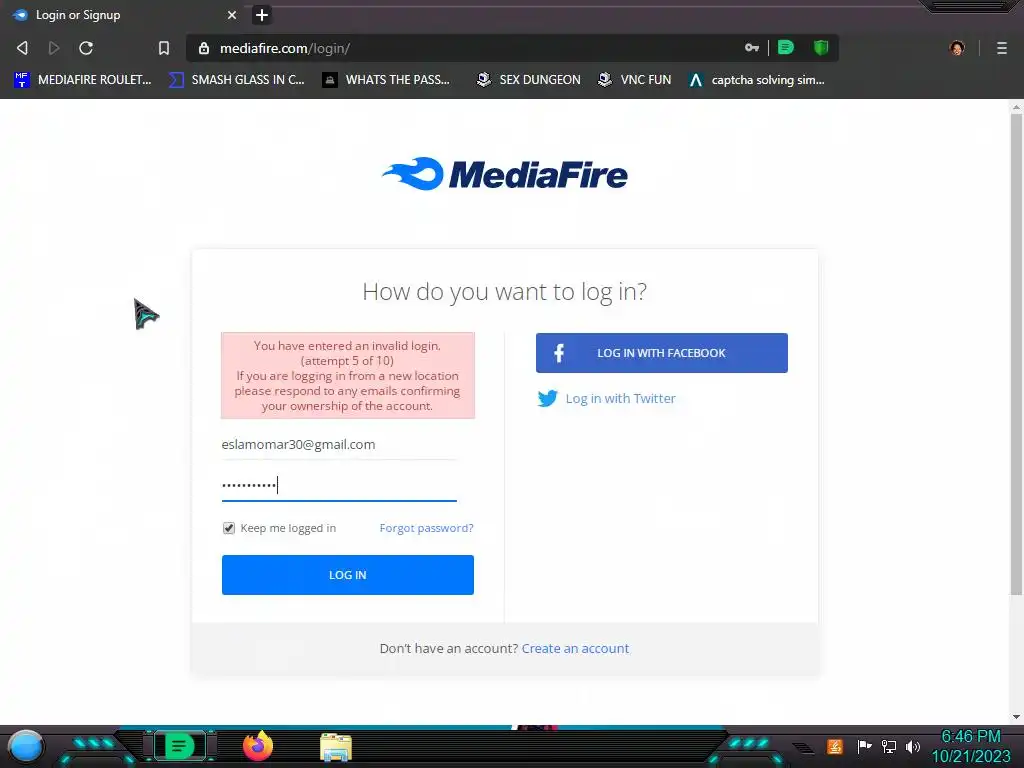Click the page vertical scrollbar
Viewport: 1024px width, 768px height.
(1016, 353)
